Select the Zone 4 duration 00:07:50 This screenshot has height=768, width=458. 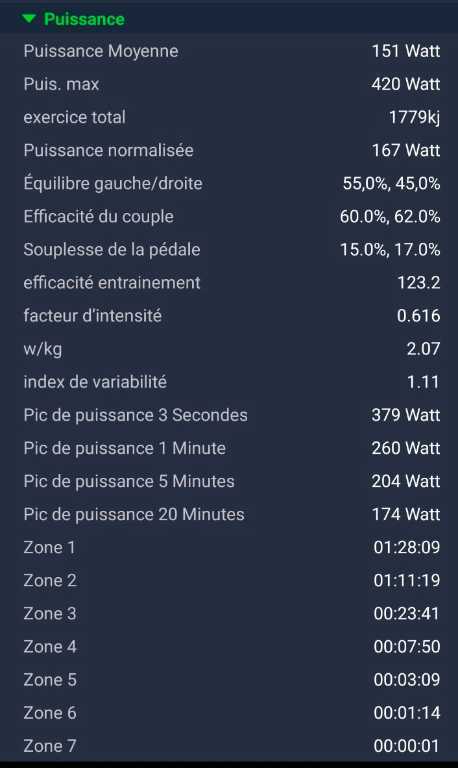pos(407,647)
